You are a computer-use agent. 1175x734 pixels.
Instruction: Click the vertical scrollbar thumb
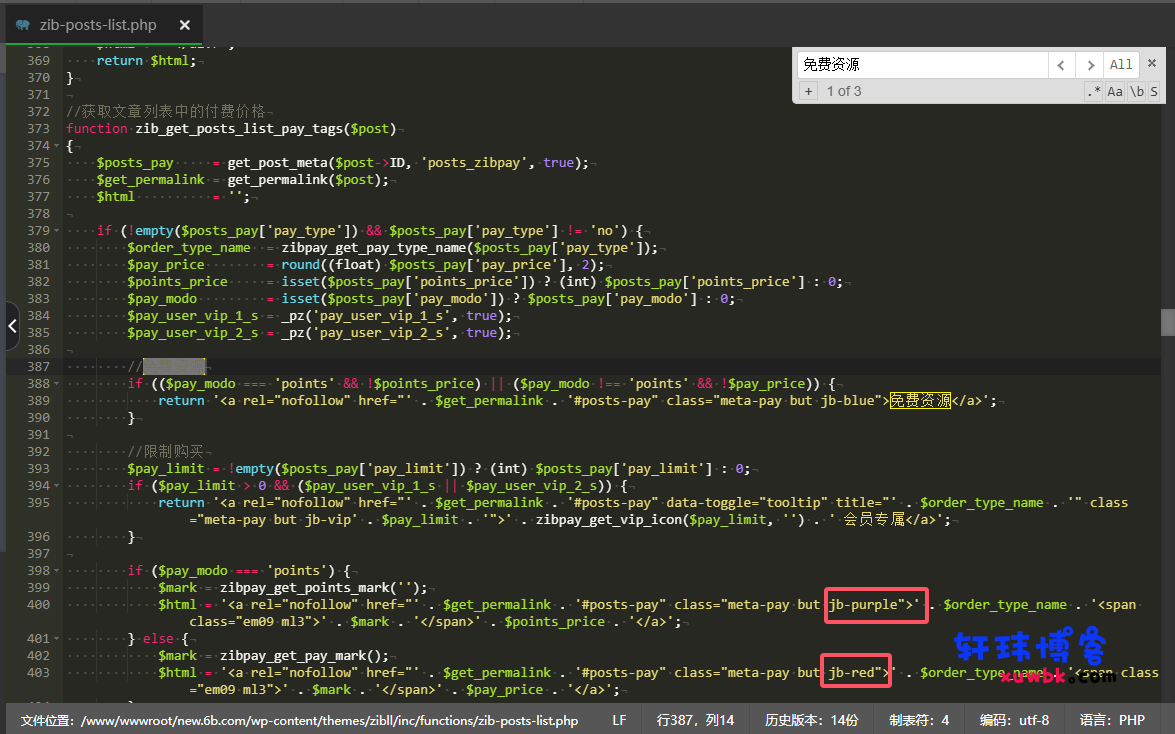point(1168,322)
